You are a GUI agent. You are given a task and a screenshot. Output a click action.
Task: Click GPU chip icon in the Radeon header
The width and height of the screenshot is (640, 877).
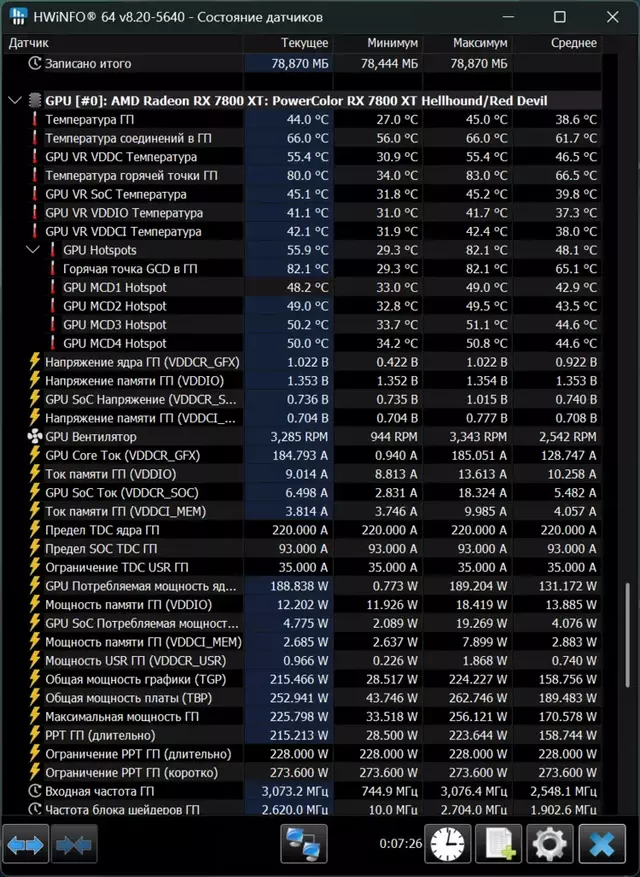click(x=35, y=101)
